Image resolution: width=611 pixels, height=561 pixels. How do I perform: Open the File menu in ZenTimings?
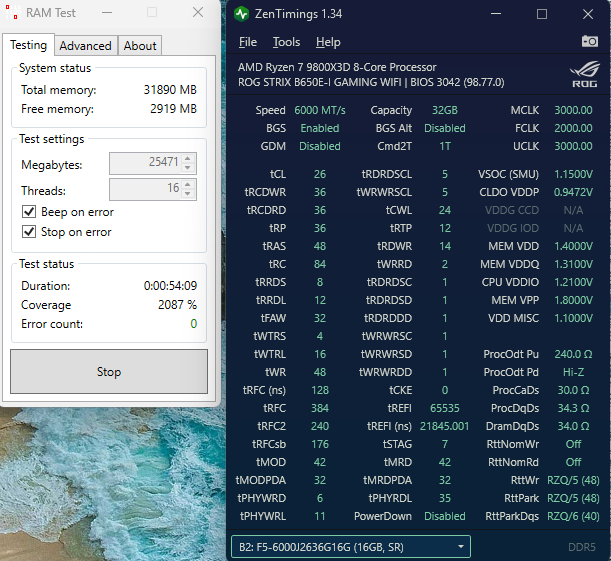pyautogui.click(x=248, y=42)
